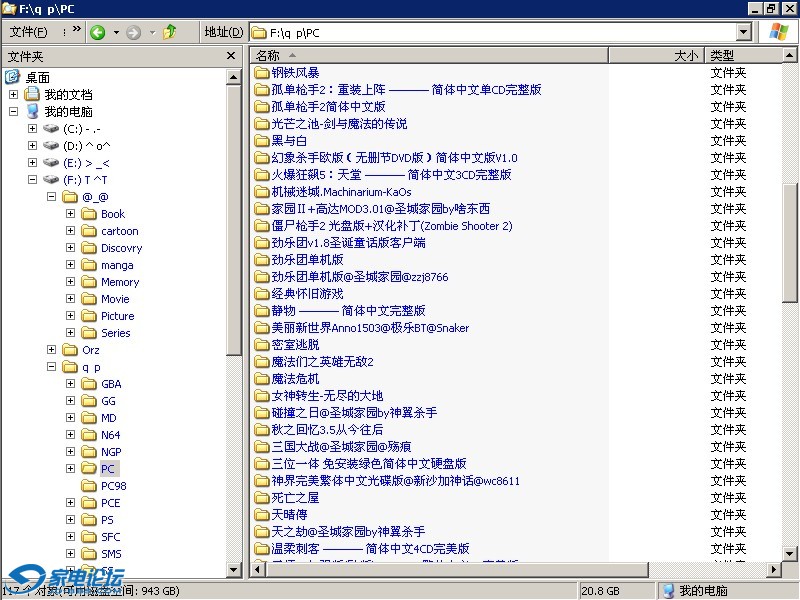This screenshot has height=600, width=800.
Task: Select 劲乐团单机版 folder
Action: [307, 260]
